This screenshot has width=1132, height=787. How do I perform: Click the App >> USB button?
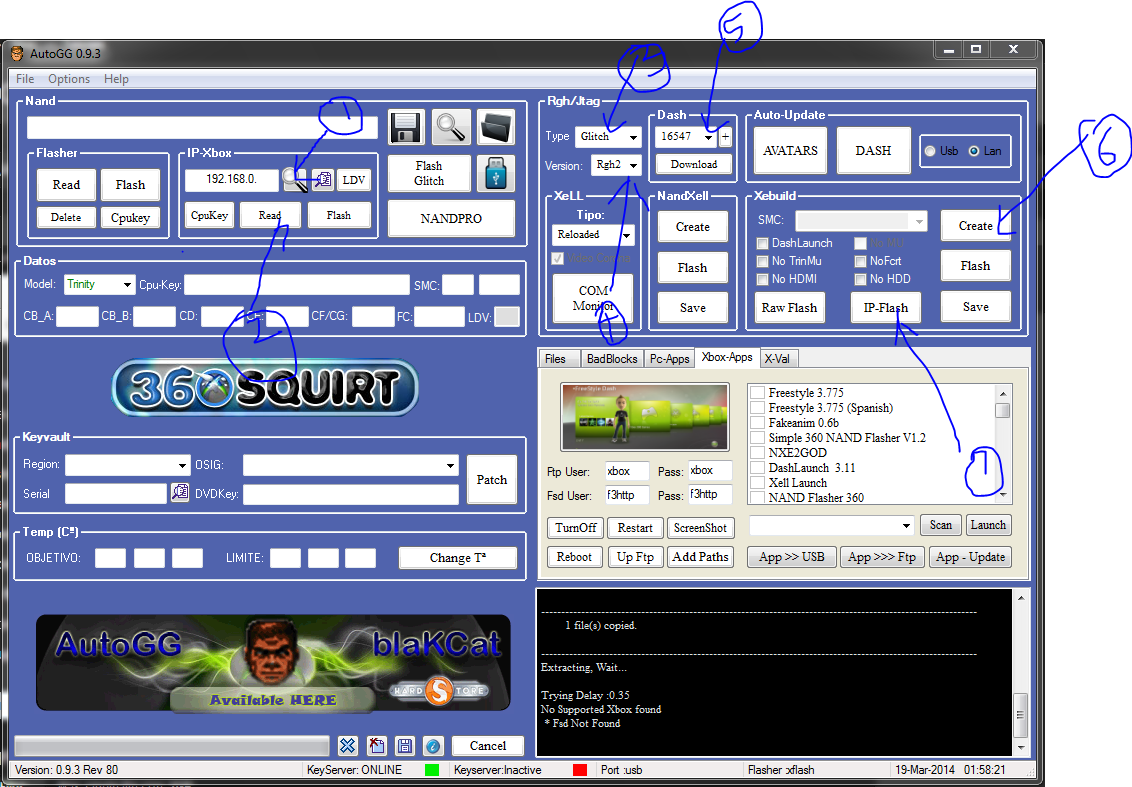pyautogui.click(x=792, y=557)
